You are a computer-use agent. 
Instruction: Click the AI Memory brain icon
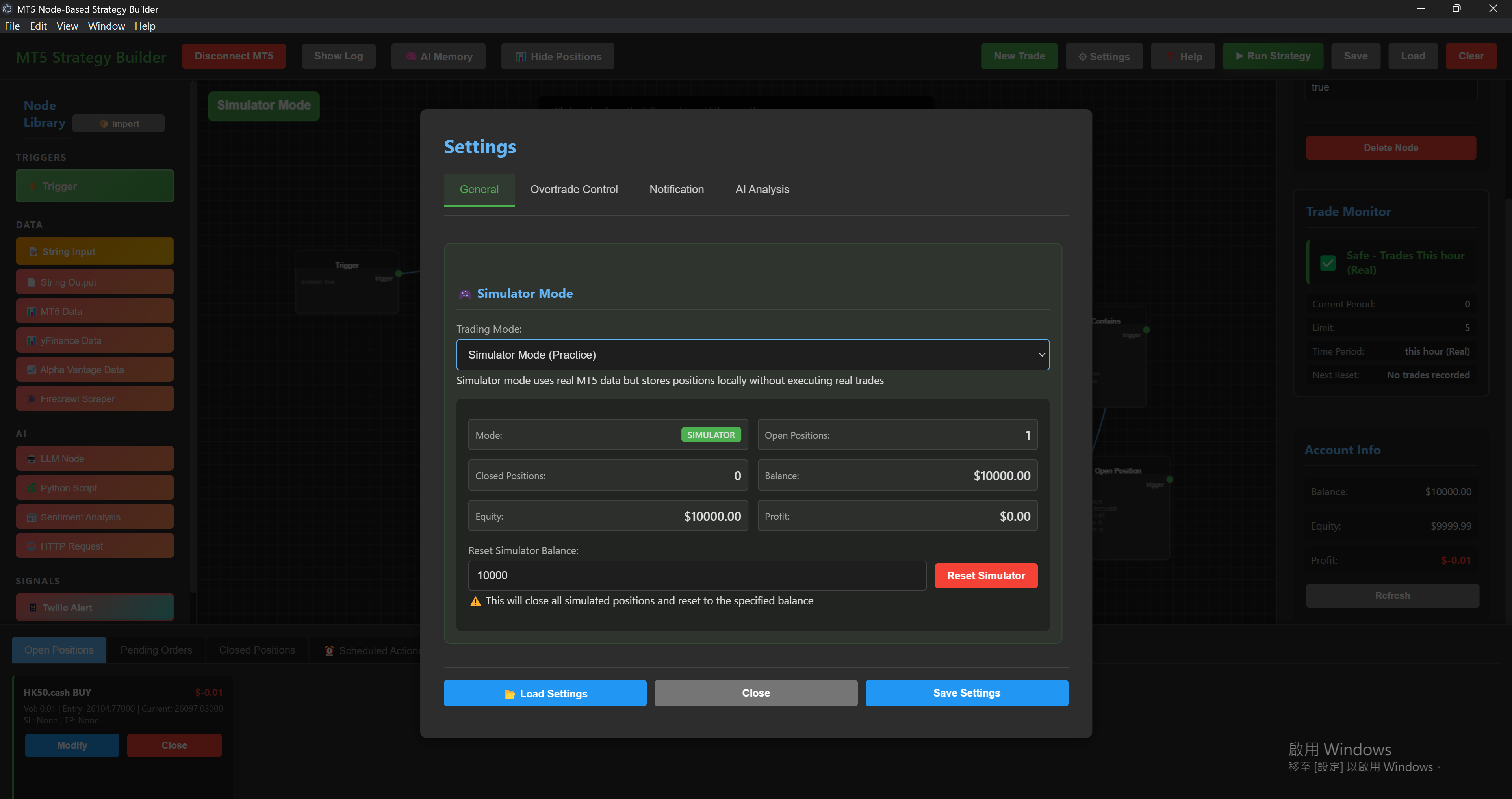point(411,56)
